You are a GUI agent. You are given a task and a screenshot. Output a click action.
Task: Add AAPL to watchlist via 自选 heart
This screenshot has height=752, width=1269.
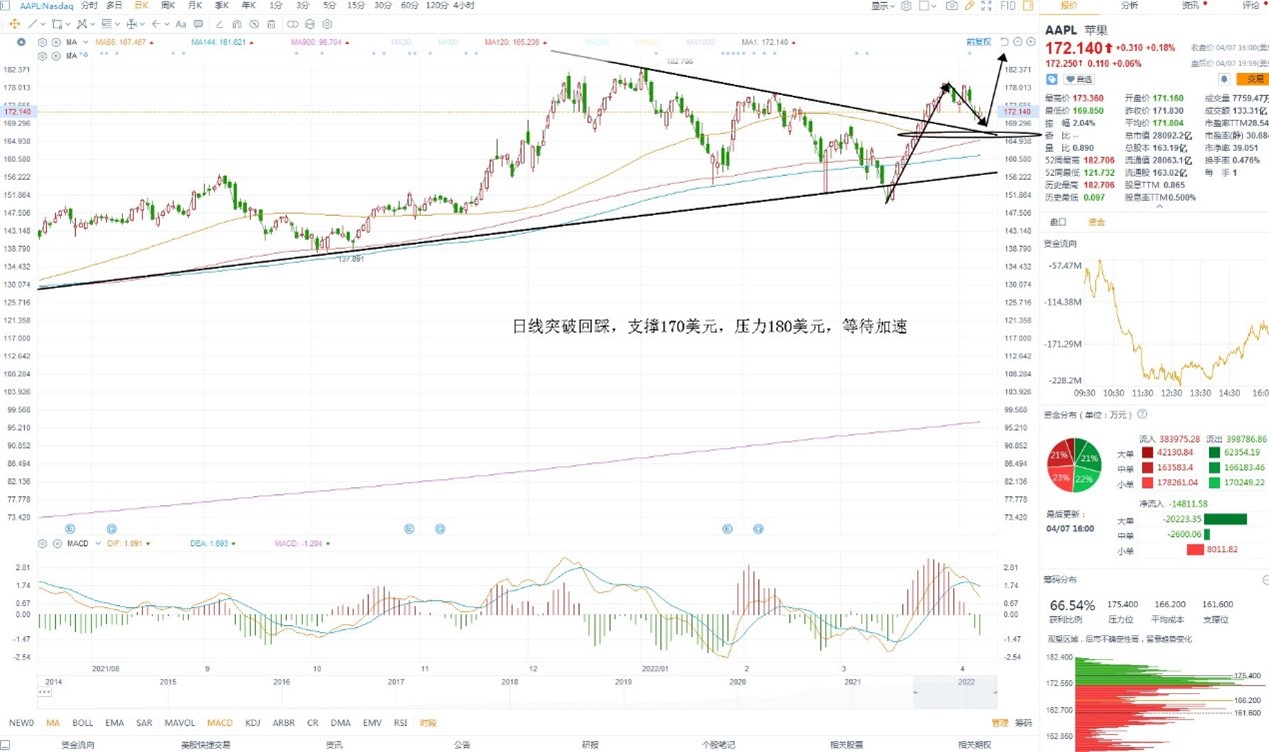click(x=1079, y=79)
